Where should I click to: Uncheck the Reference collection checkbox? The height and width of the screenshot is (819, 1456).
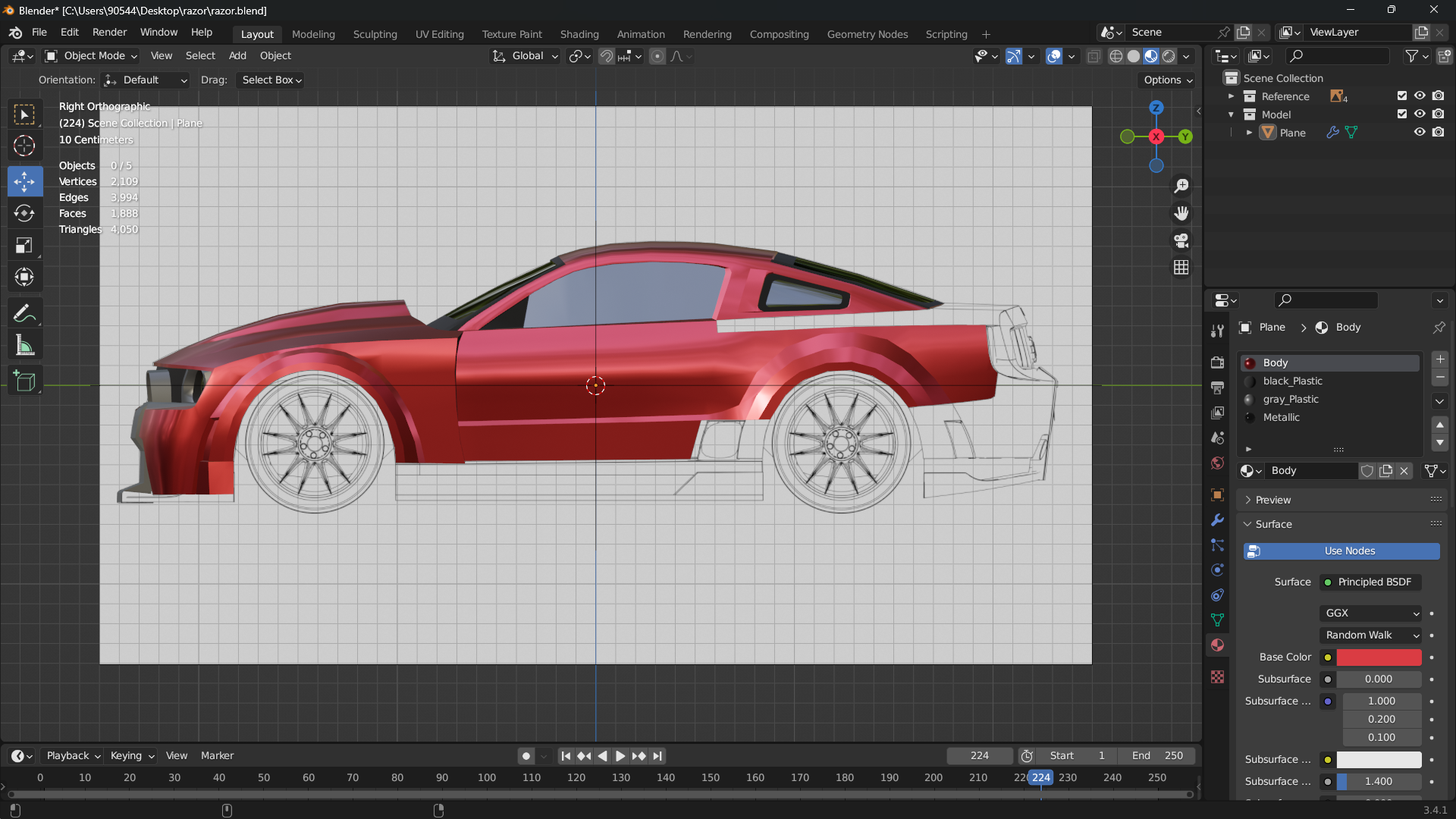pyautogui.click(x=1401, y=96)
